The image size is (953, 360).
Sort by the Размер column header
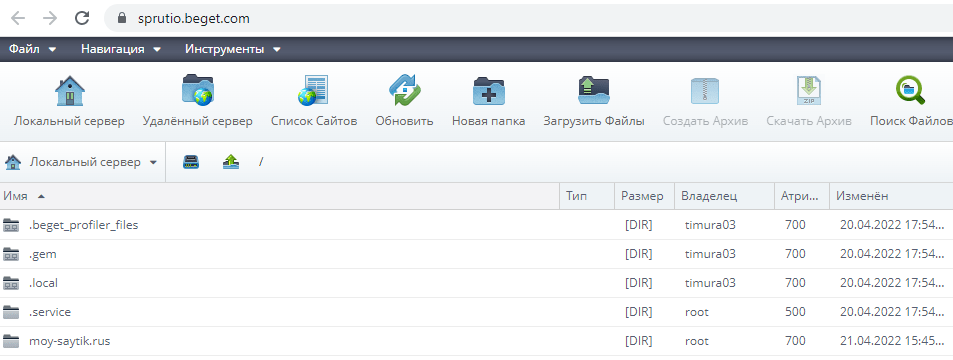pyautogui.click(x=644, y=196)
